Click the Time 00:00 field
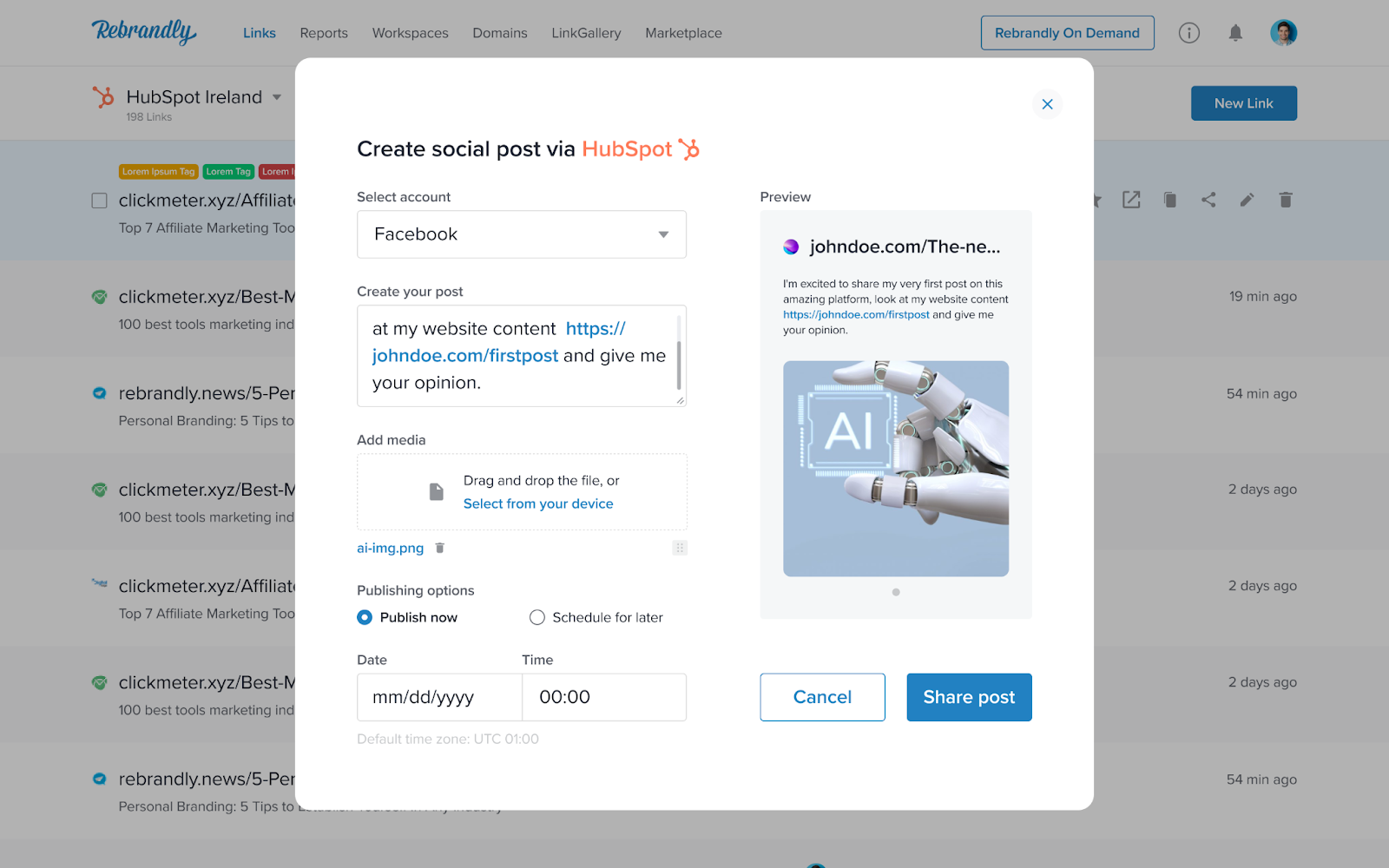 coord(604,697)
